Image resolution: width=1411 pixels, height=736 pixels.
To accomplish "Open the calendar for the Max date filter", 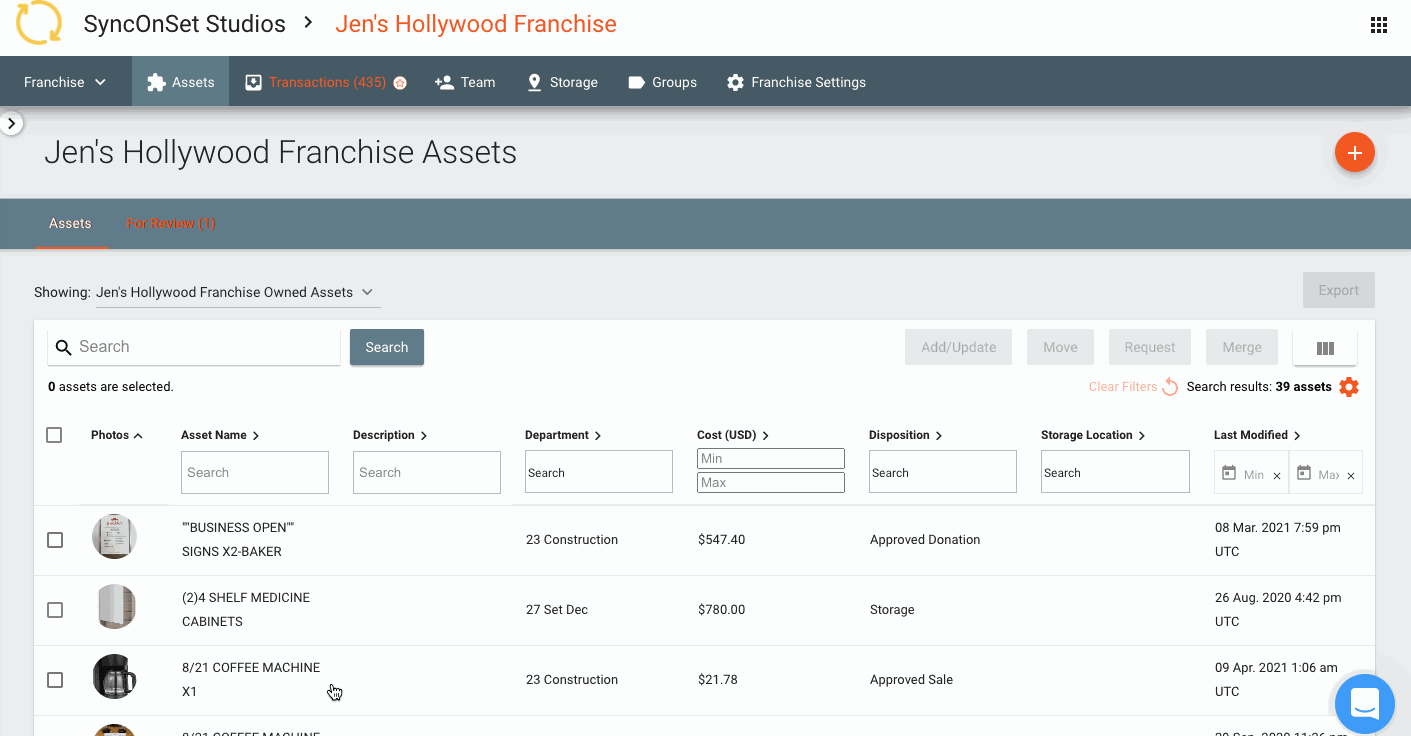I will pyautogui.click(x=1304, y=474).
